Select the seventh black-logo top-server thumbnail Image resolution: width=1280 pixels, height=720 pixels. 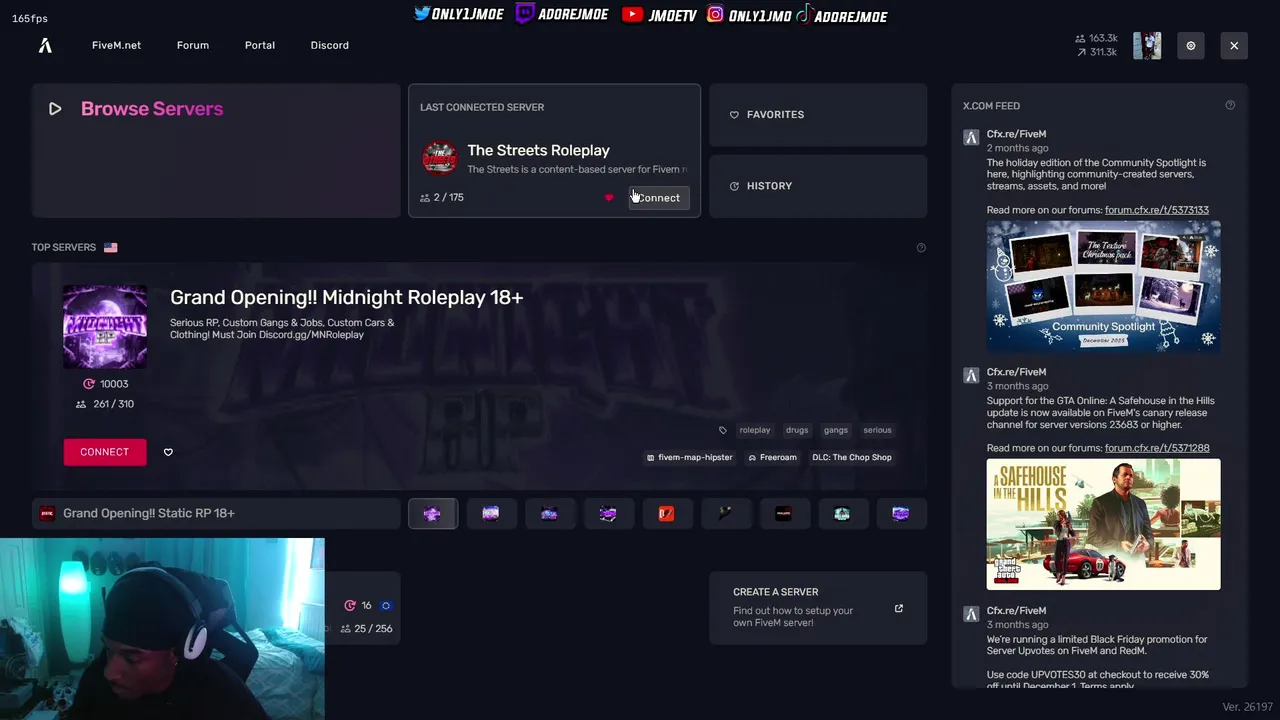pos(784,514)
